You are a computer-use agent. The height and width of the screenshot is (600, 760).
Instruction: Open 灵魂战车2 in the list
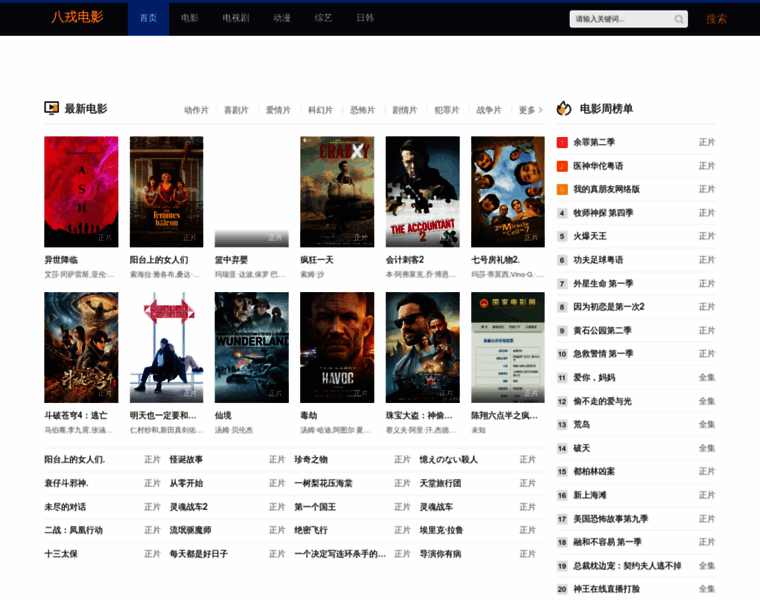pos(189,507)
